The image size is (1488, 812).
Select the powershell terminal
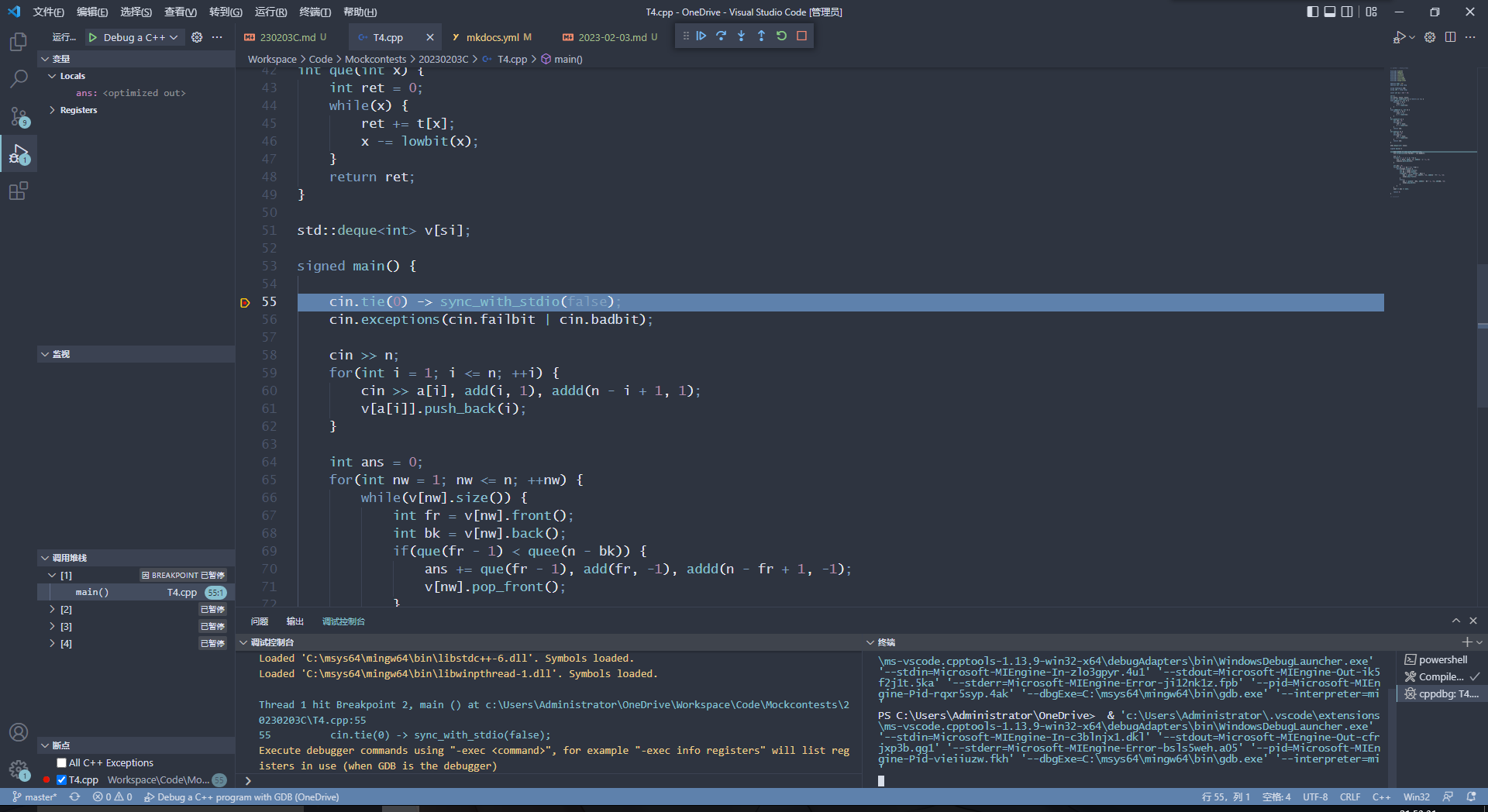(x=1443, y=660)
